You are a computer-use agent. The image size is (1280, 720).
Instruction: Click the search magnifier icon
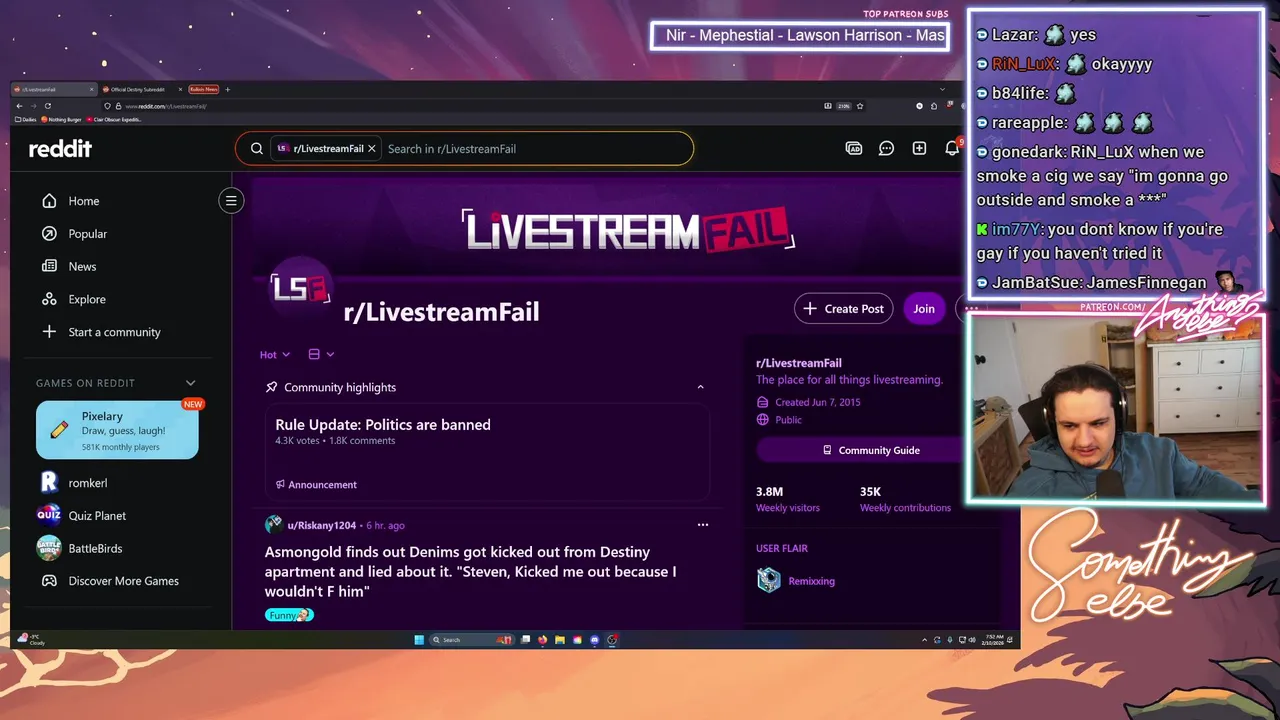(257, 148)
